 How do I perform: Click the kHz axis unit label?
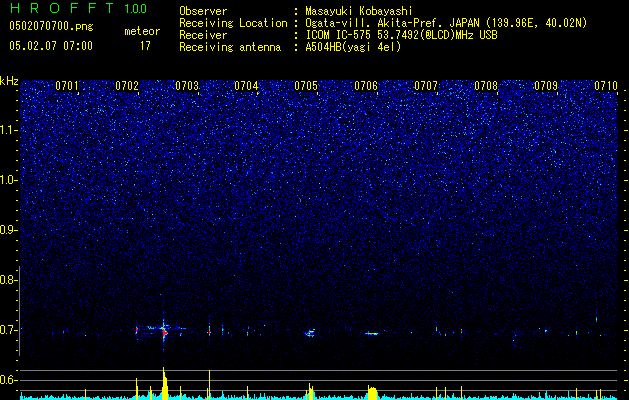[9, 81]
